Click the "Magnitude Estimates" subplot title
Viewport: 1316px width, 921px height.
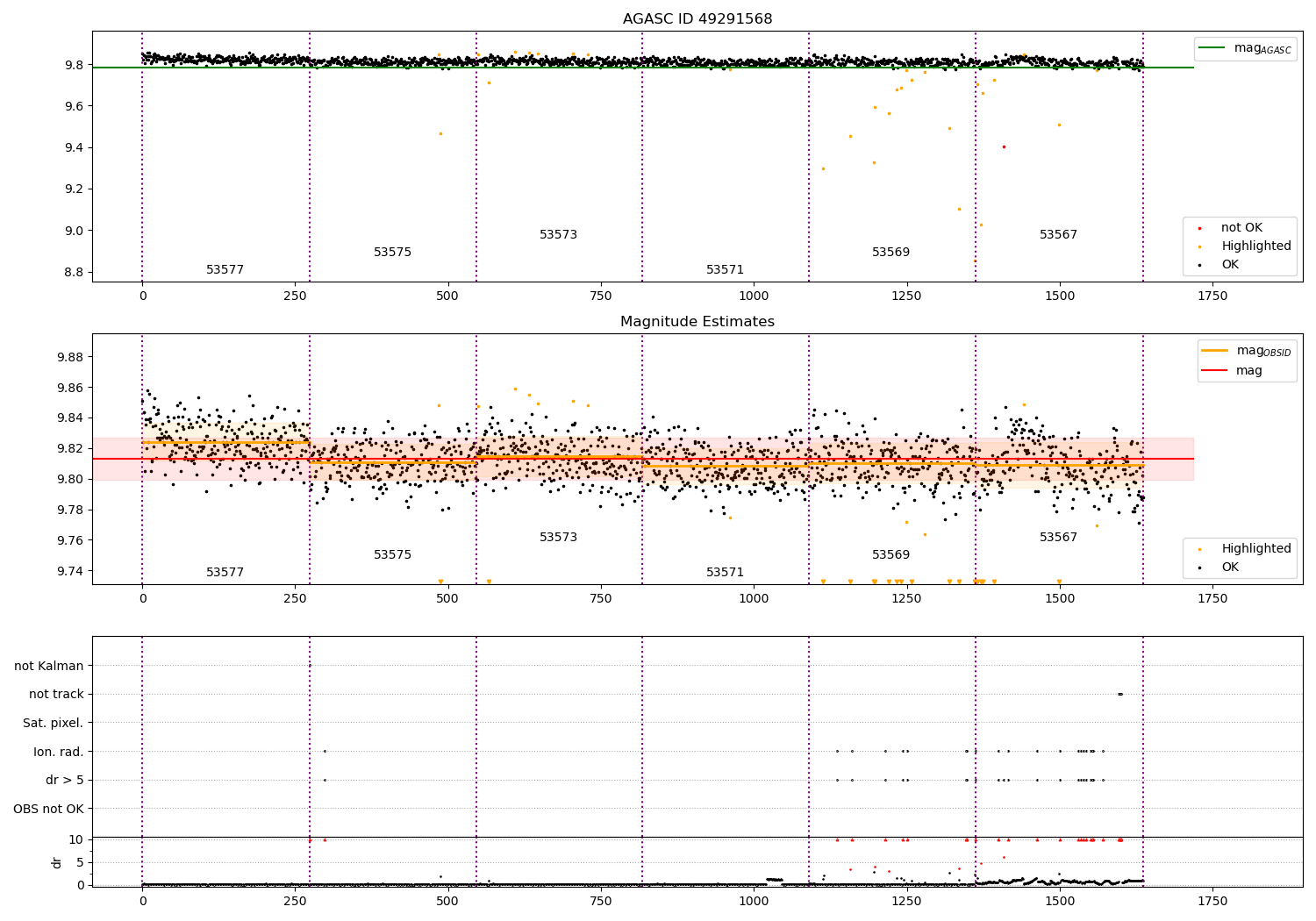[697, 322]
